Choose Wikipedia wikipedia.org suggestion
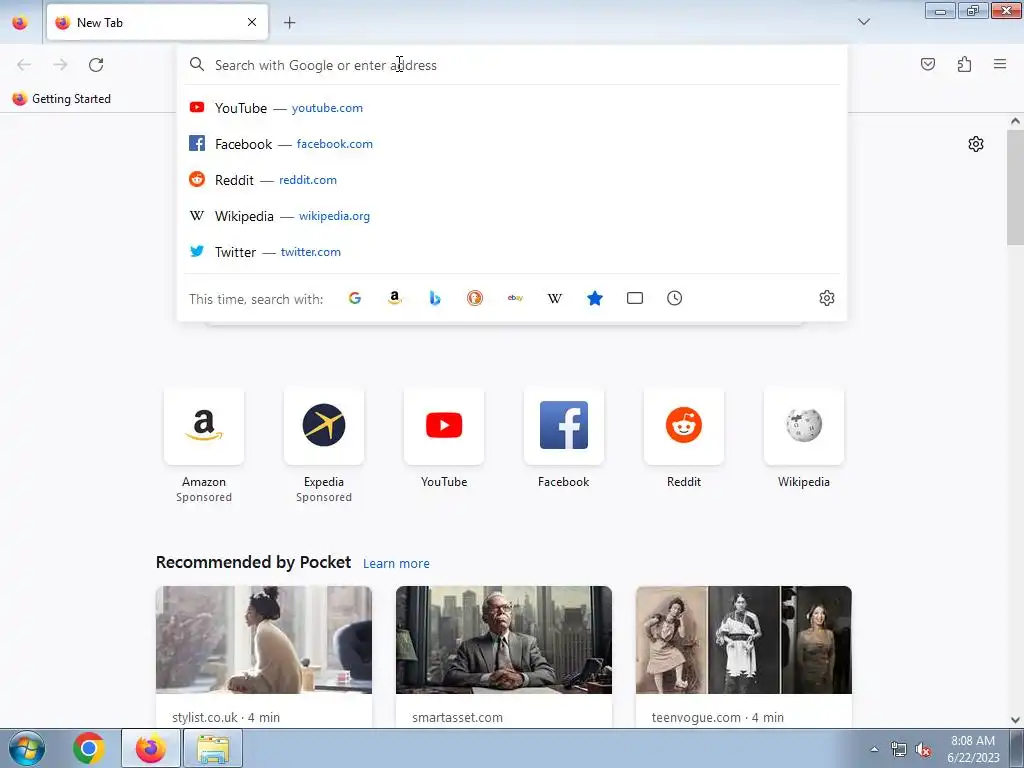The image size is (1024, 768). click(511, 216)
